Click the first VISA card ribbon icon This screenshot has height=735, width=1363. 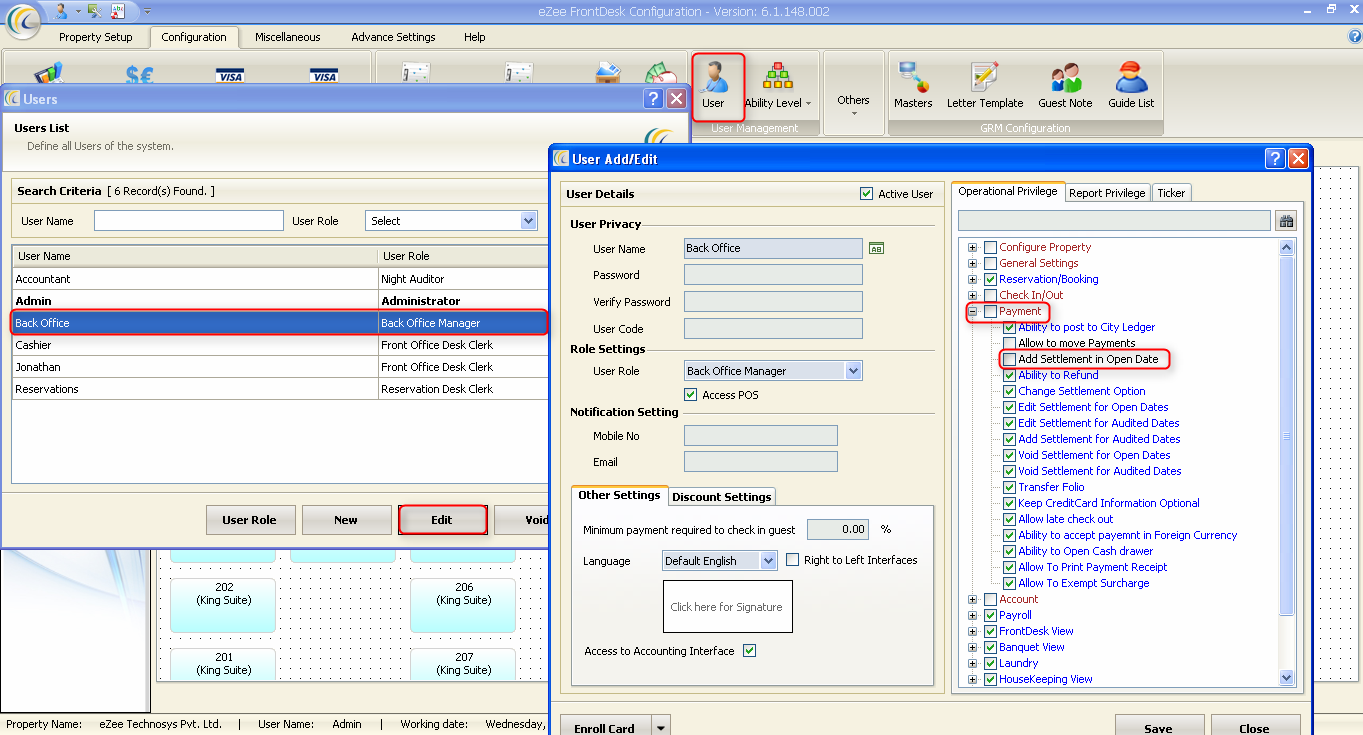click(x=230, y=76)
